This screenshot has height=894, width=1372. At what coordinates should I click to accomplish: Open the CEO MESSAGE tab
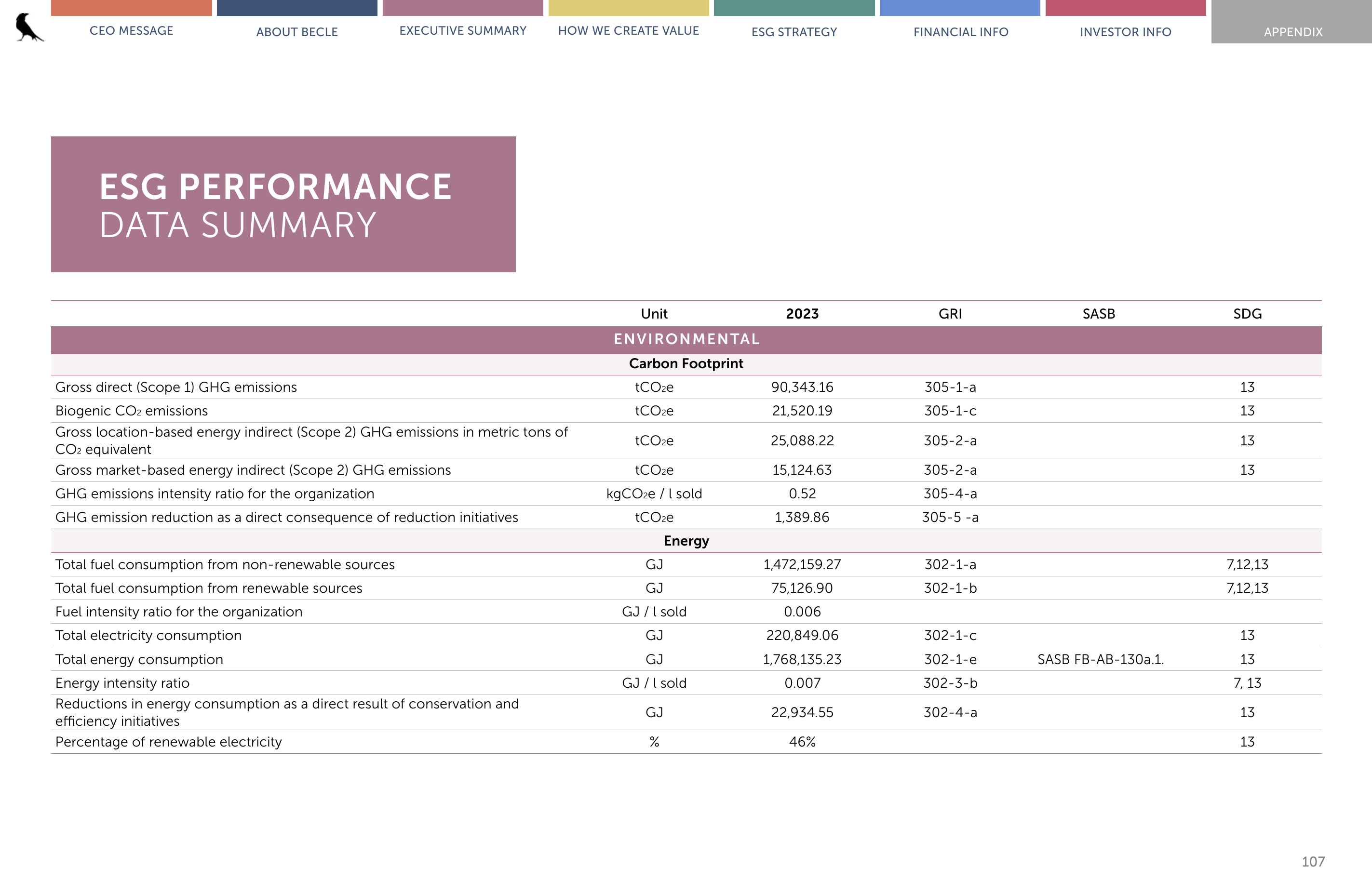132,30
